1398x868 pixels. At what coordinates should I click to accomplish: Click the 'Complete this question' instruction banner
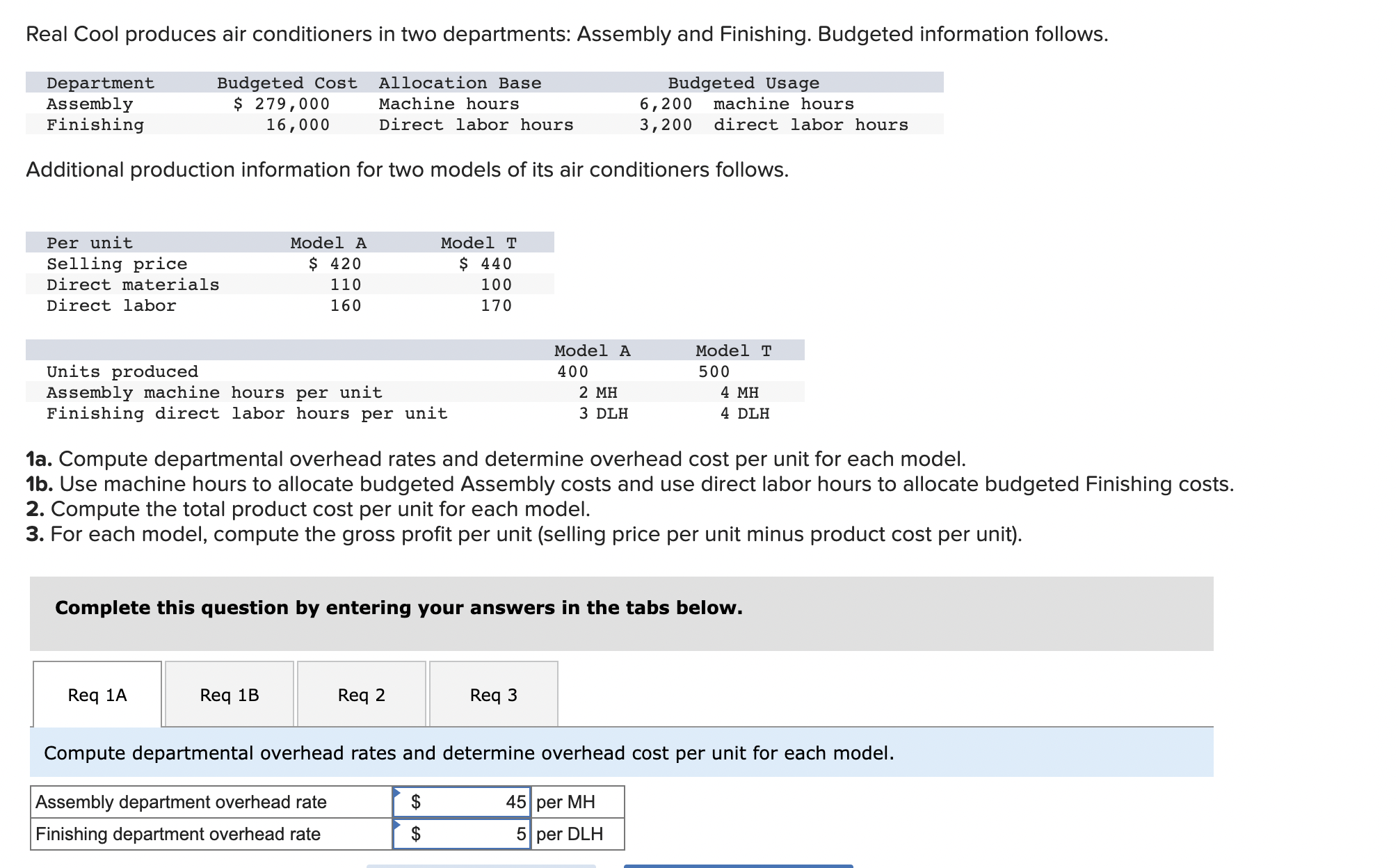coord(399,608)
